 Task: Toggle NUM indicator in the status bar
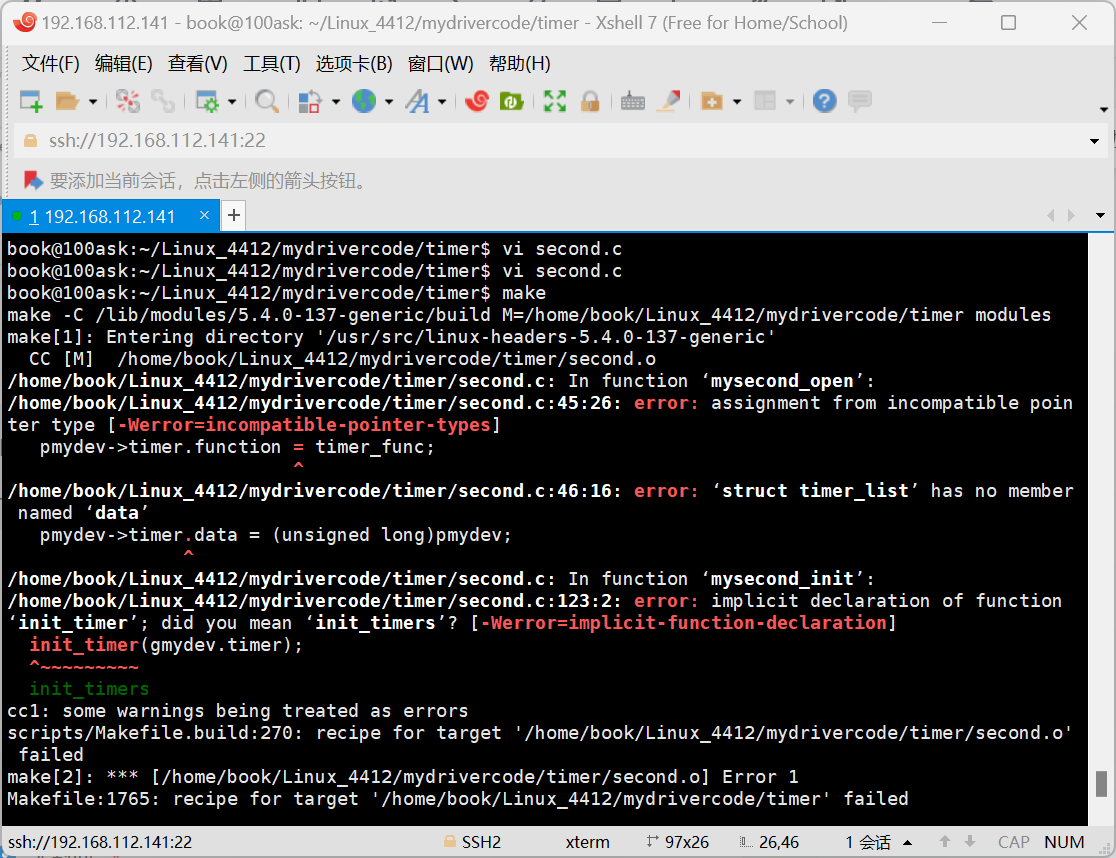click(1064, 842)
